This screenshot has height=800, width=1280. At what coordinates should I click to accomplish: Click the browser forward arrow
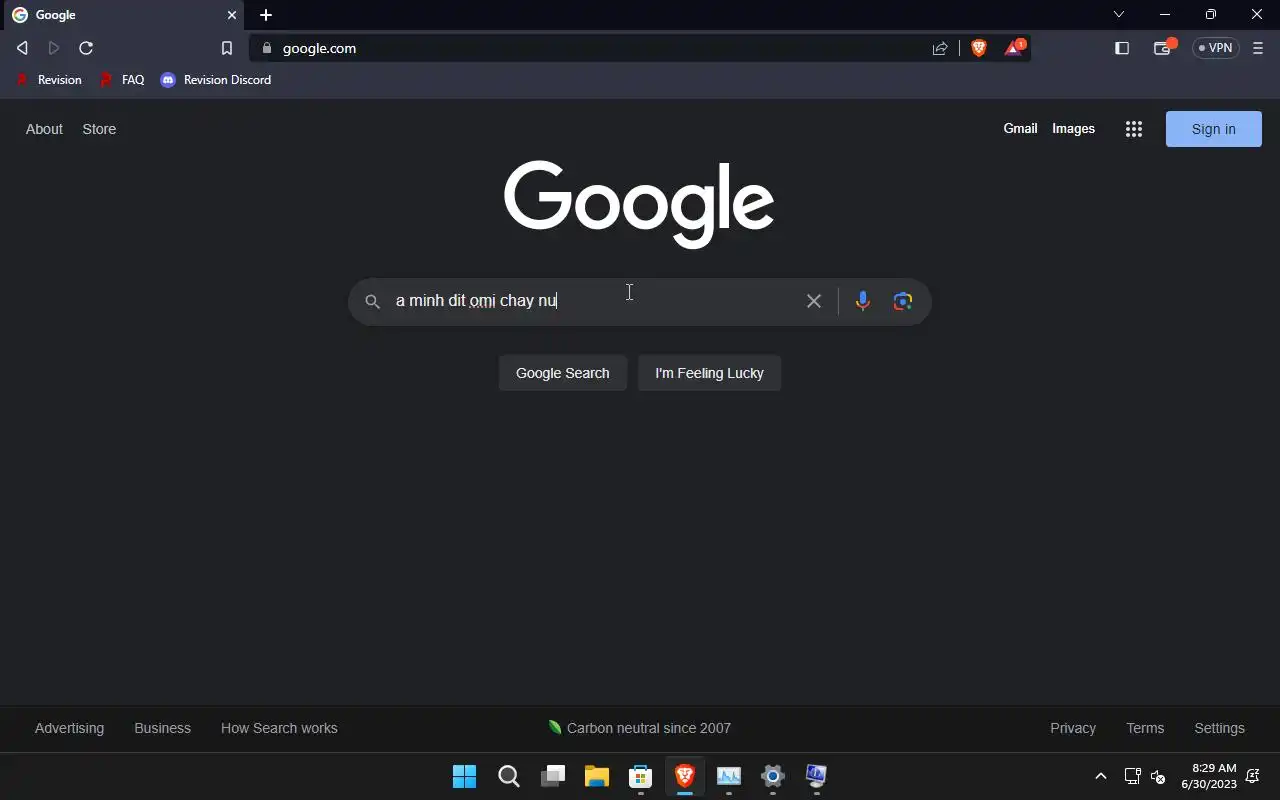click(x=54, y=48)
